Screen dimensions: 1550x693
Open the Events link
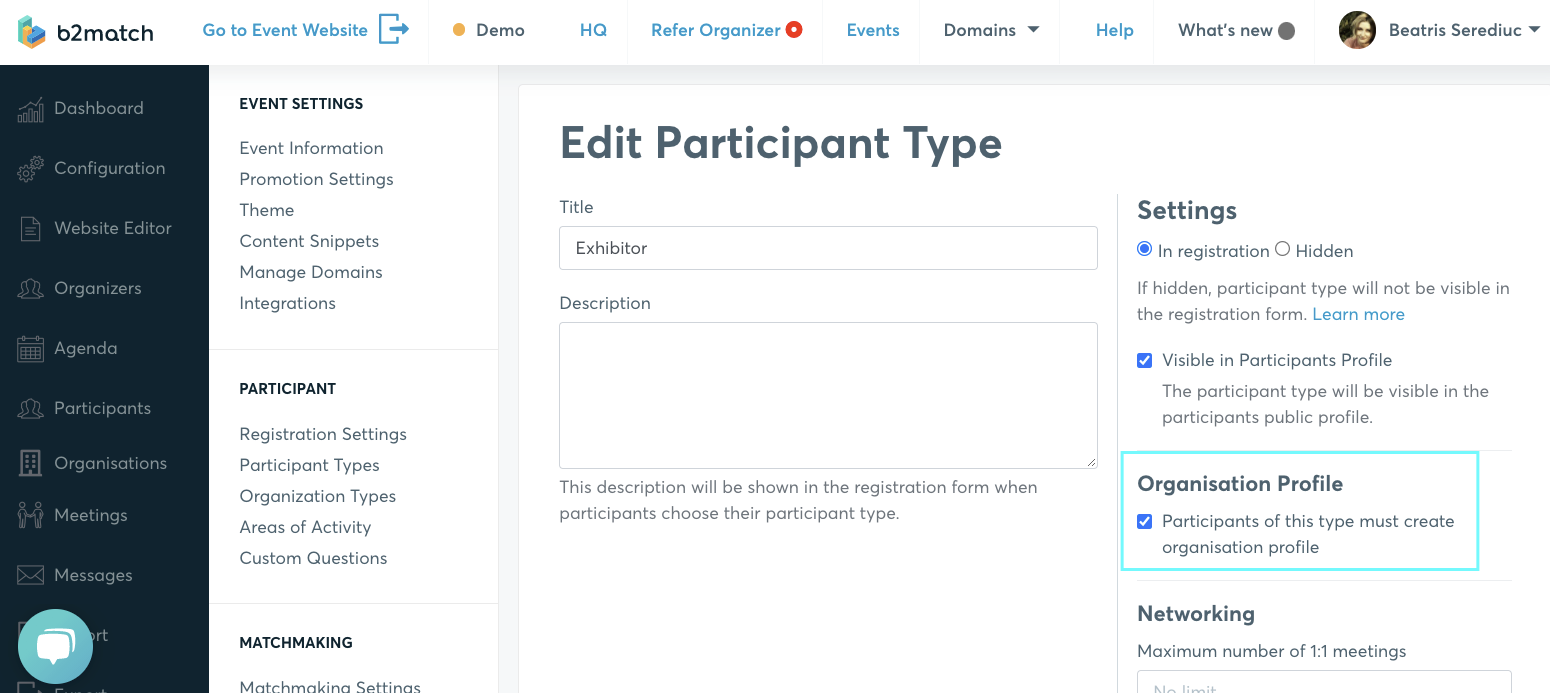(873, 30)
